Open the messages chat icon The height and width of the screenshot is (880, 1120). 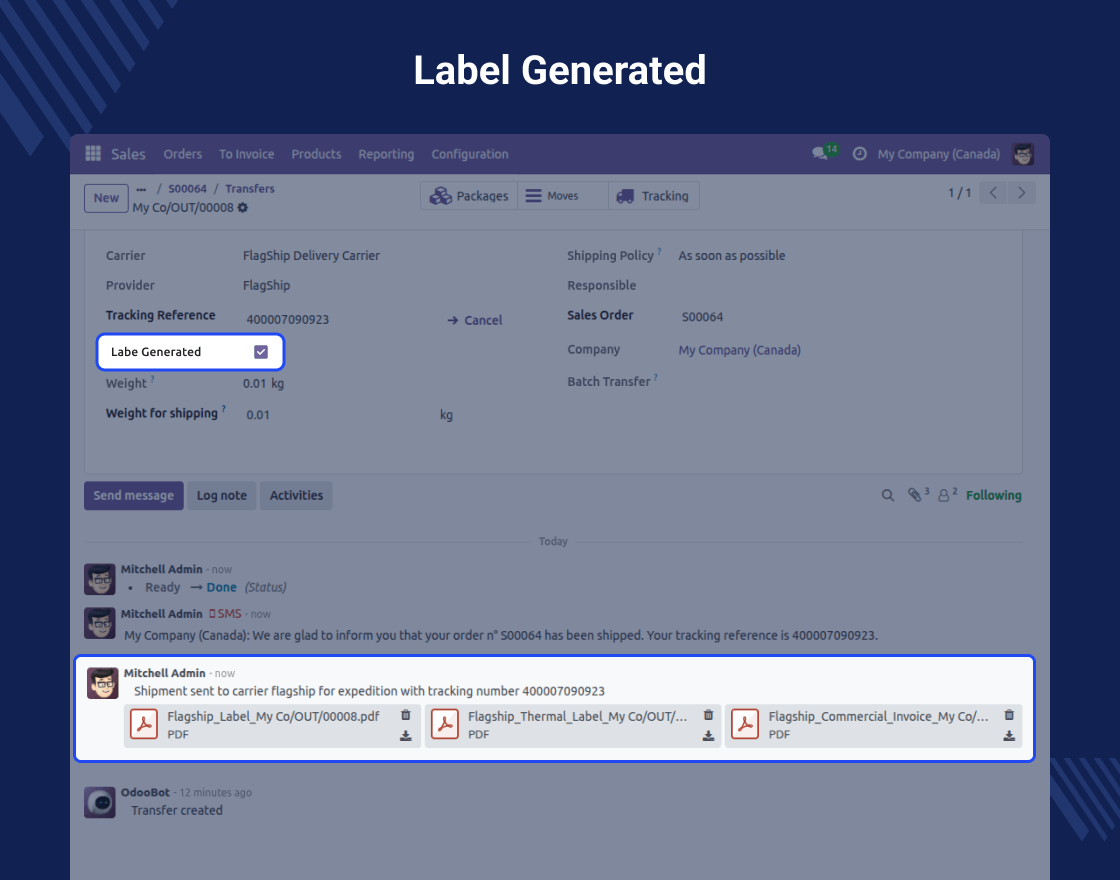coord(820,154)
